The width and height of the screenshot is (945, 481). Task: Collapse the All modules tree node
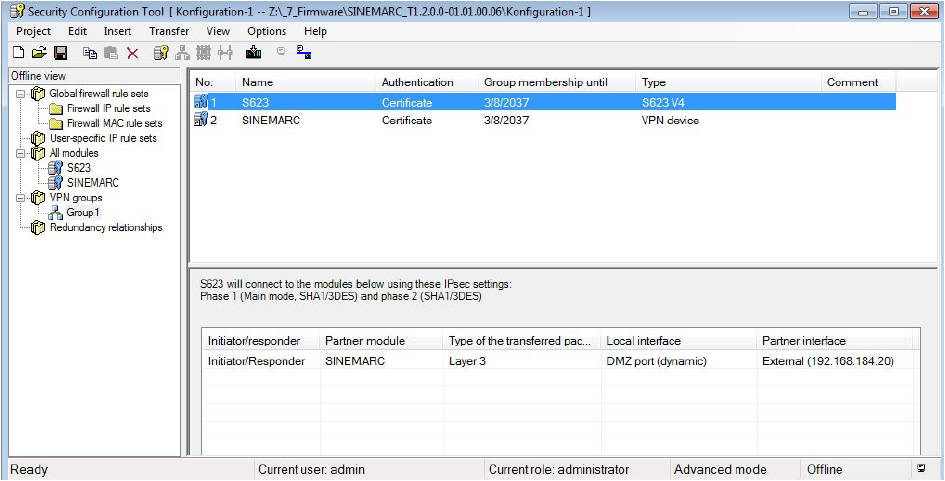pos(20,153)
